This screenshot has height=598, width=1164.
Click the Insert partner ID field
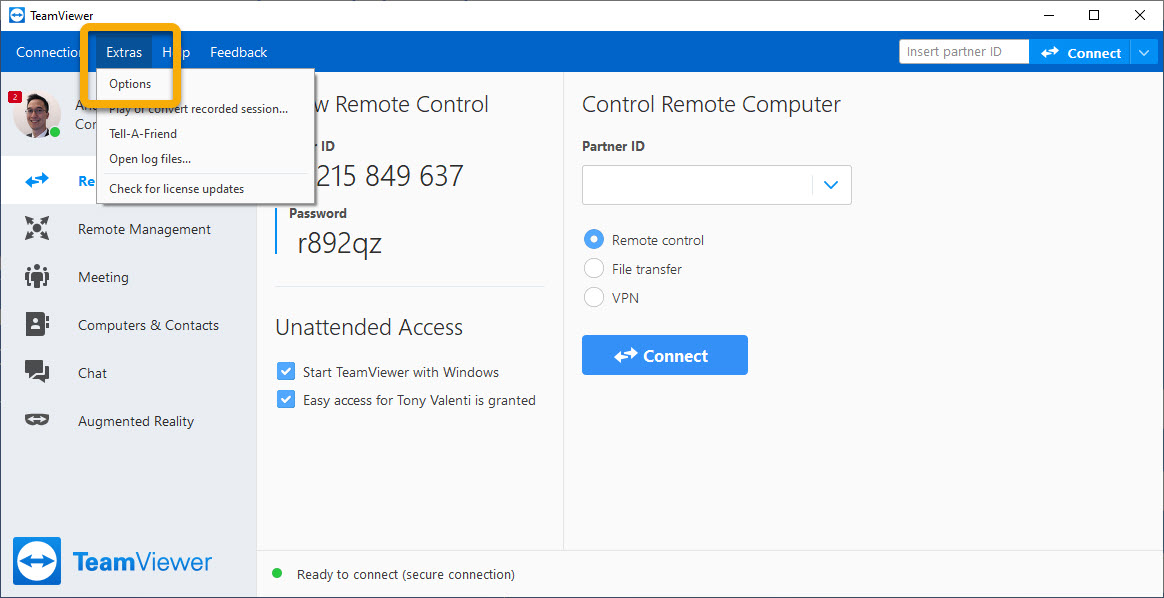click(964, 52)
